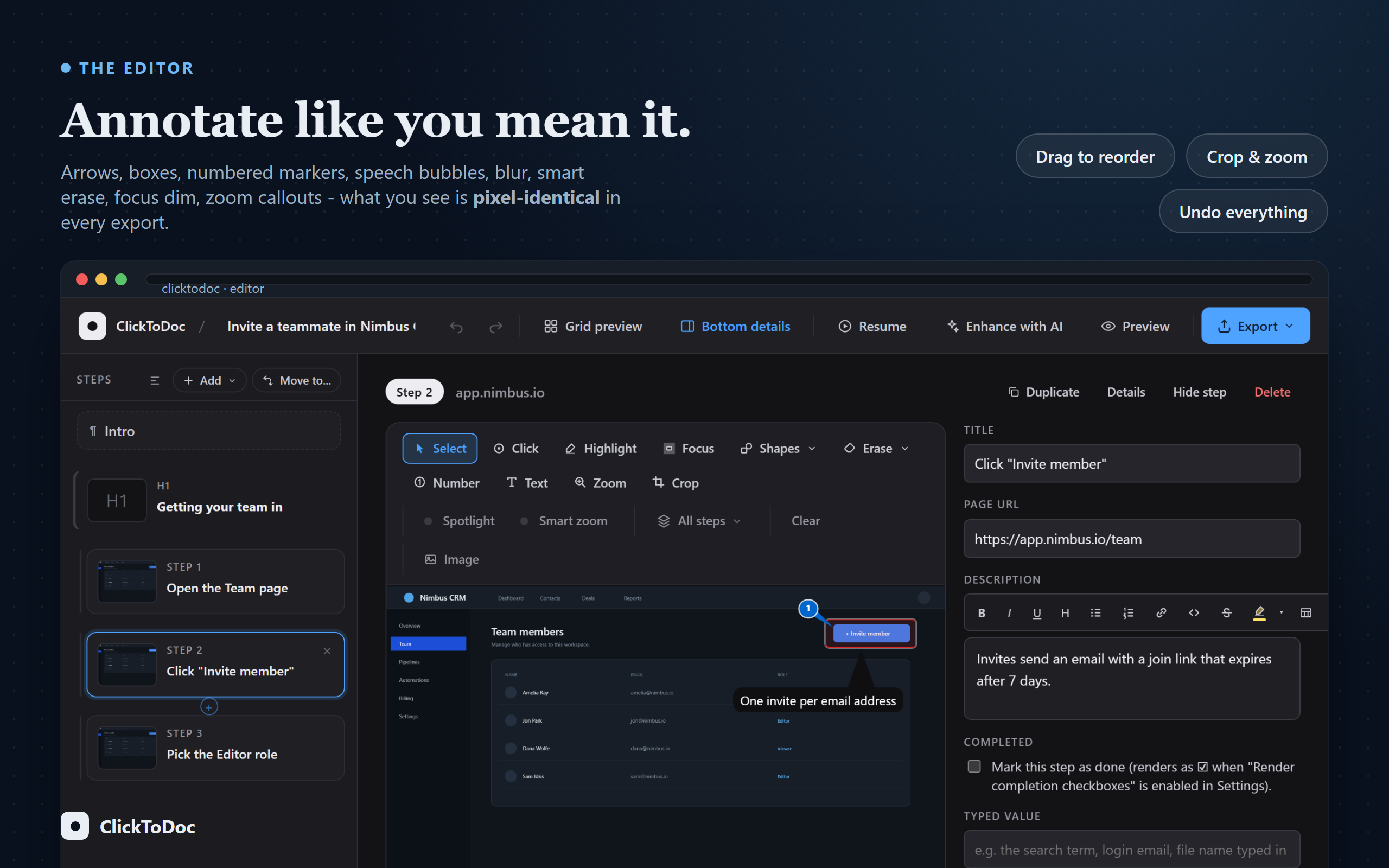Click the Move to... button
Viewport: 1389px width, 868px height.
[296, 381]
